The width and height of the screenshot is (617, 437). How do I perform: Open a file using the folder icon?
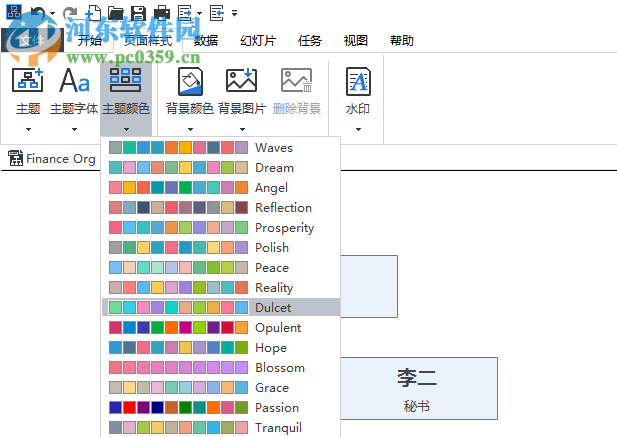tap(116, 13)
